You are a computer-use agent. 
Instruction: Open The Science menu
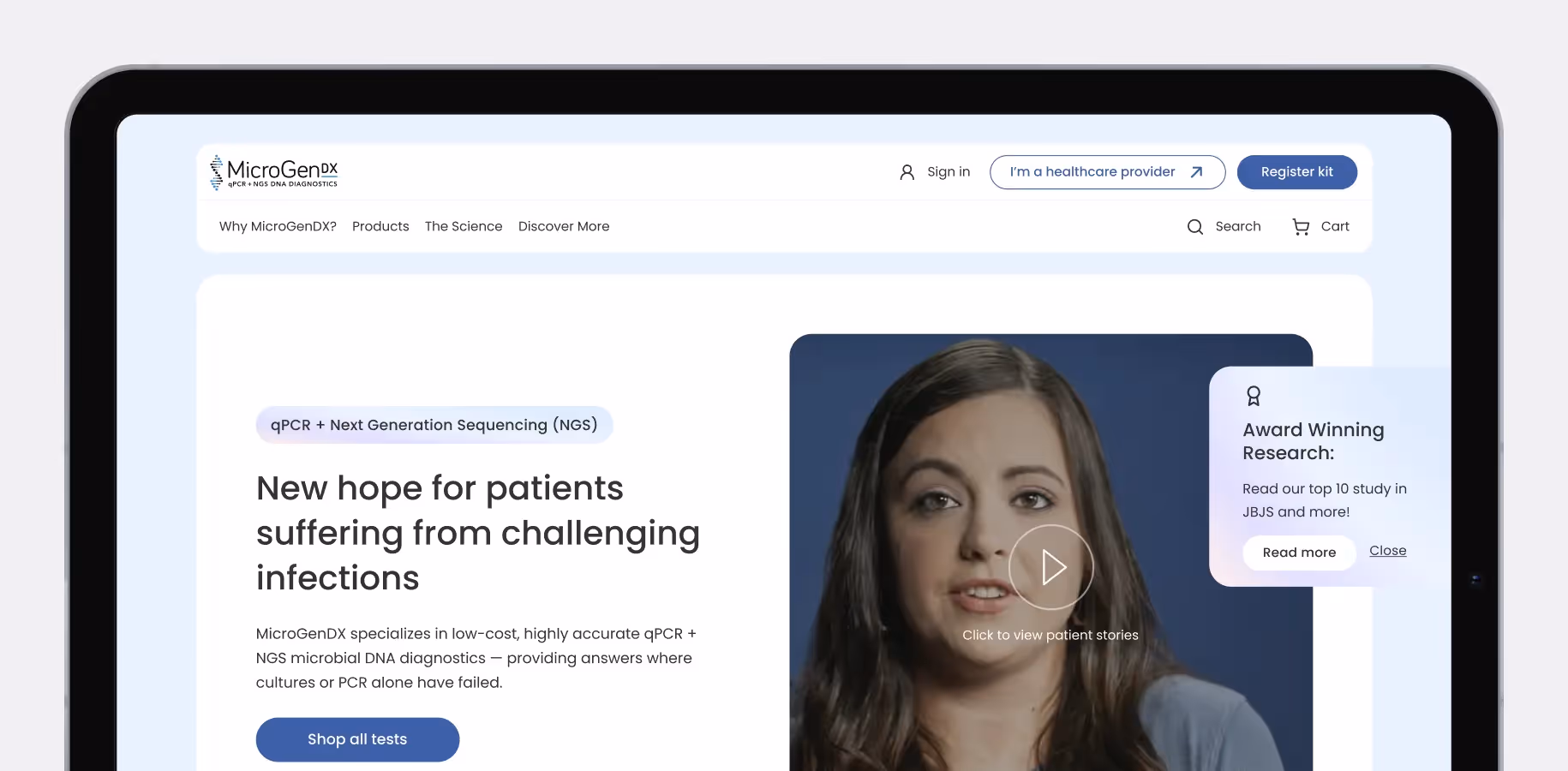click(464, 226)
